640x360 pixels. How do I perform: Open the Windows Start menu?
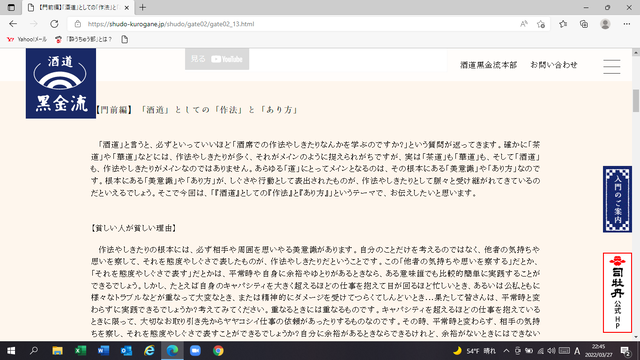pyautogui.click(x=11, y=351)
